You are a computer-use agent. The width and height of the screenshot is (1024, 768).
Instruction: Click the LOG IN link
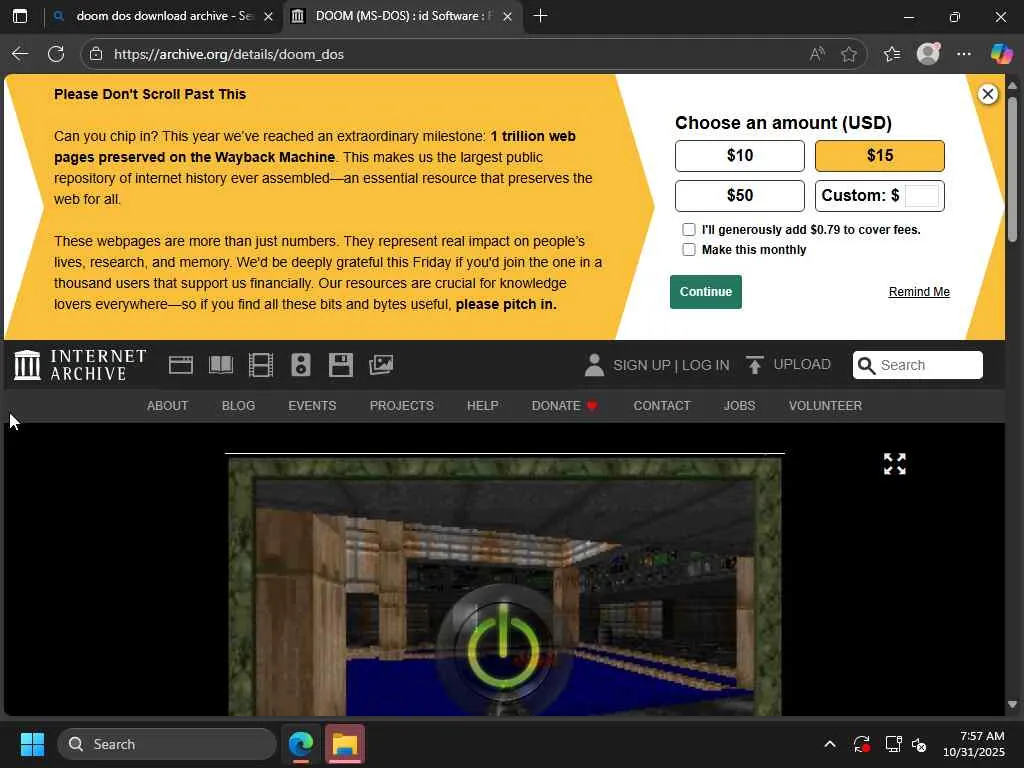705,365
